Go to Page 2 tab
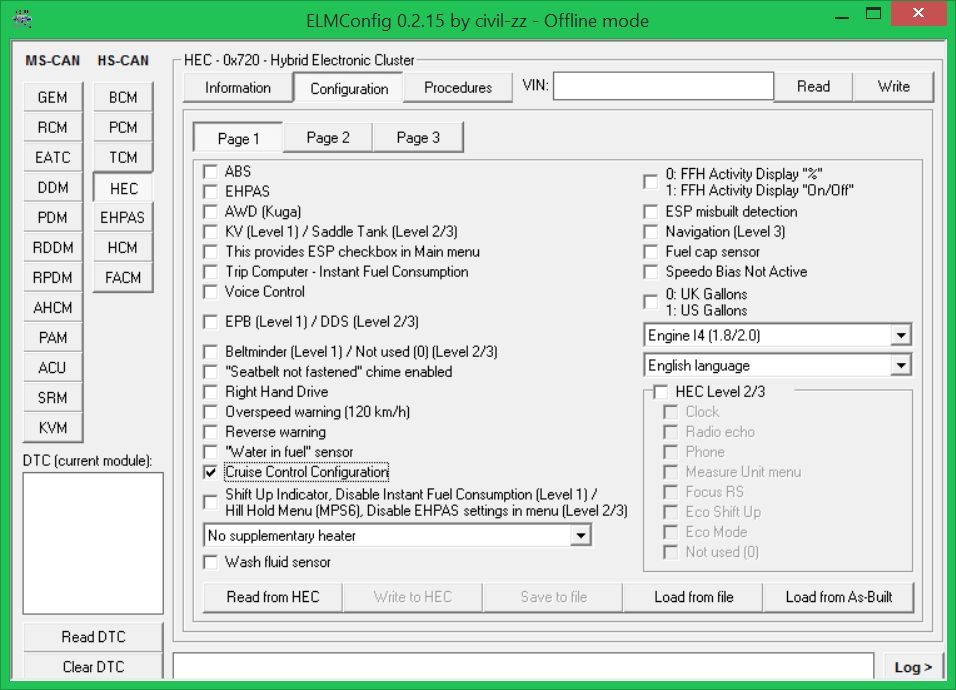 [x=327, y=138]
